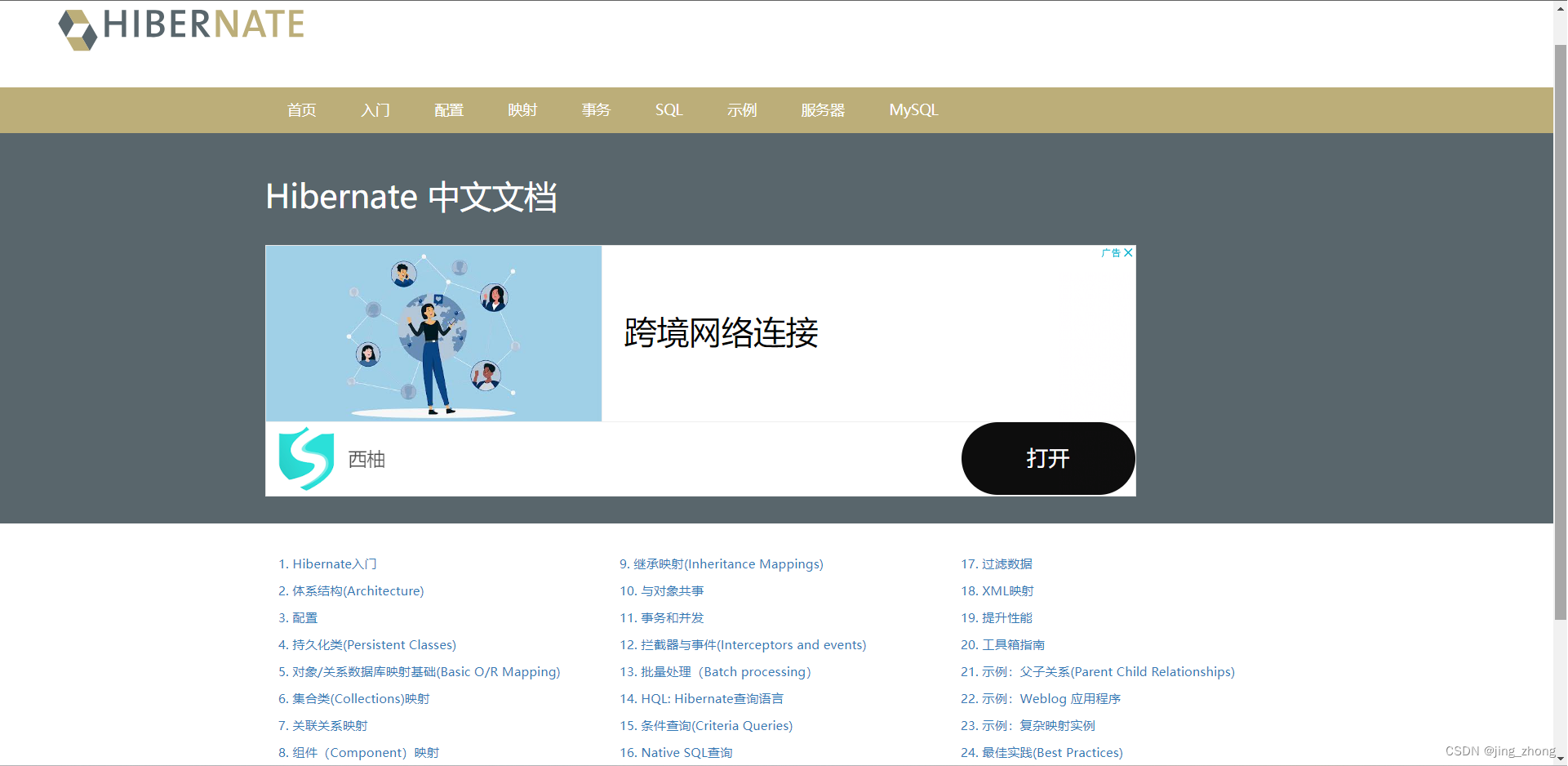The image size is (1568, 766).
Task: Click the HIBERNATE wordmark text
Action: (204, 24)
